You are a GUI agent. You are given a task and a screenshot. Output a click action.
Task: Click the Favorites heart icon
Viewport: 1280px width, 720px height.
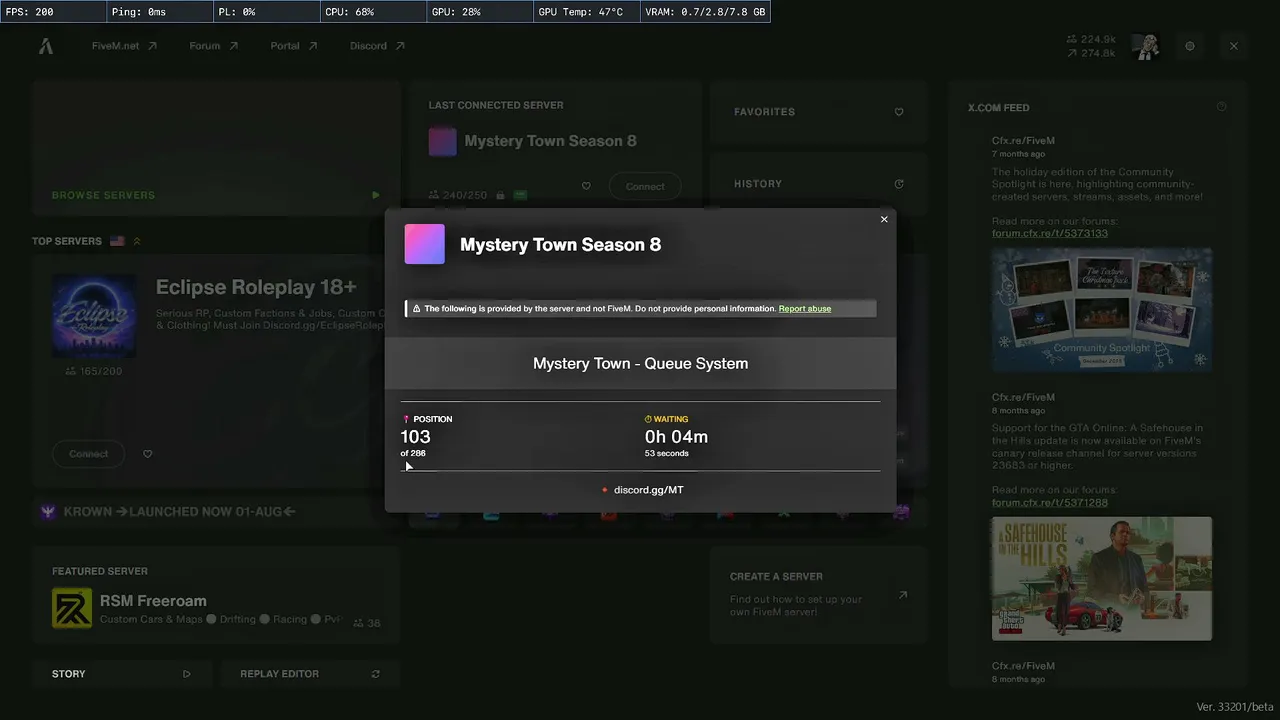899,112
